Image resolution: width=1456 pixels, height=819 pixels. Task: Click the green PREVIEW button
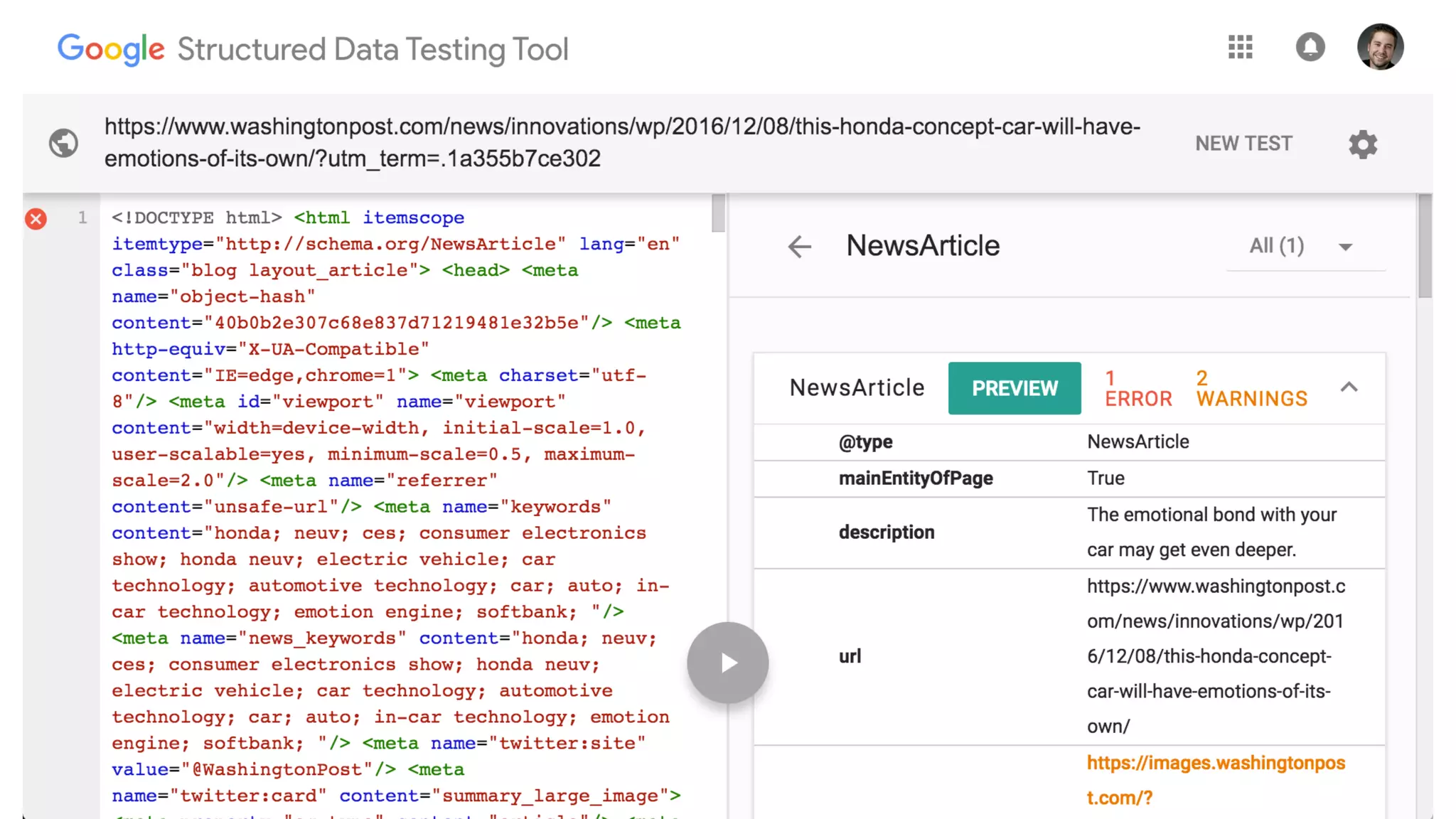(1015, 388)
